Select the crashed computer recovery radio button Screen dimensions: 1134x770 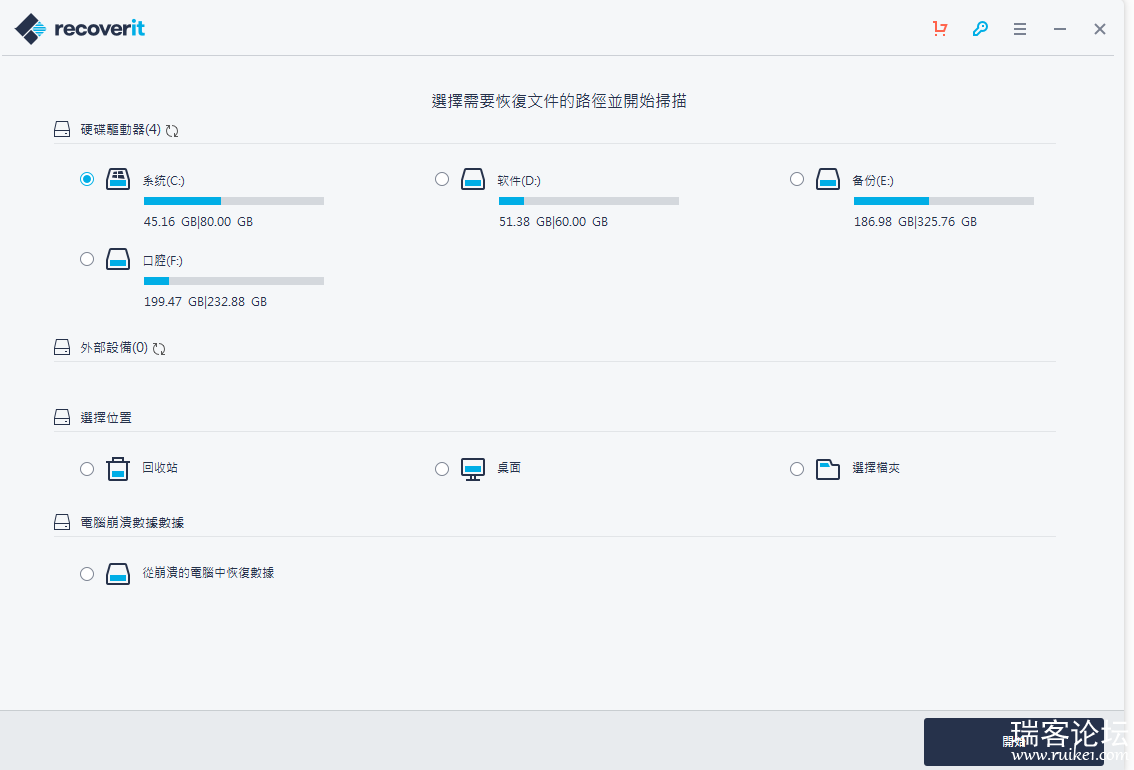coord(87,574)
